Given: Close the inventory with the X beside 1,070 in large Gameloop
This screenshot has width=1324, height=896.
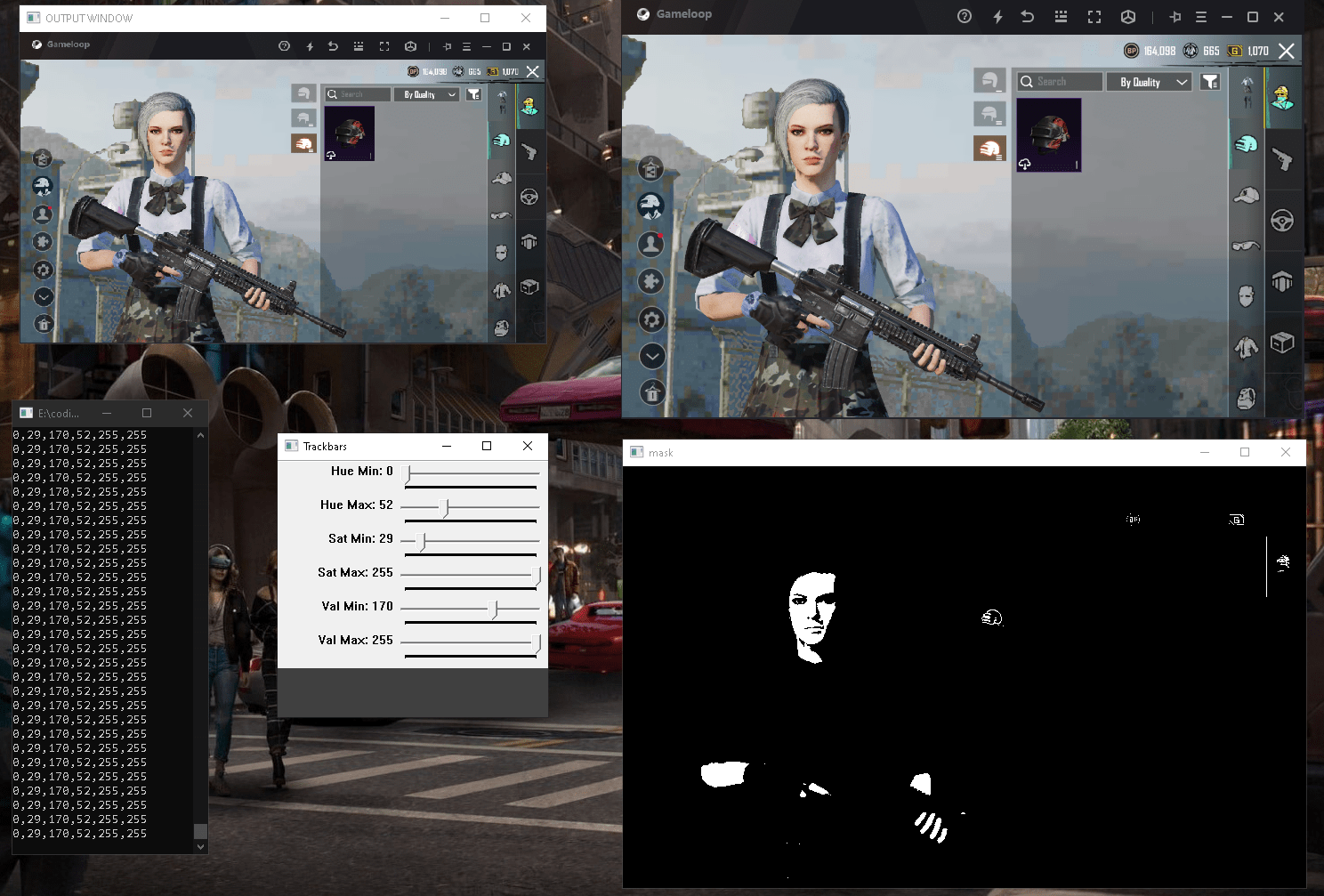Looking at the screenshot, I should (x=1287, y=51).
